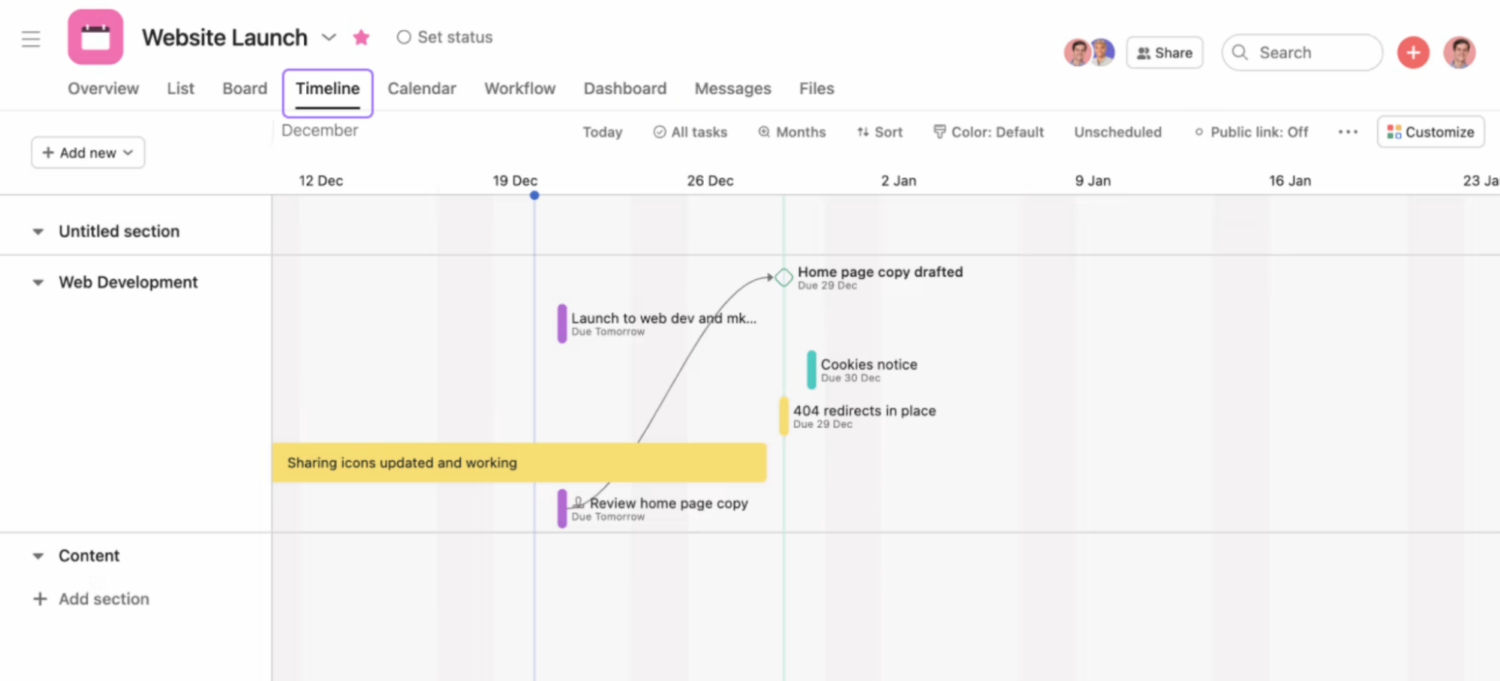This screenshot has height=681, width=1500.
Task: Click the pink Website Launch project icon
Action: tap(95, 36)
